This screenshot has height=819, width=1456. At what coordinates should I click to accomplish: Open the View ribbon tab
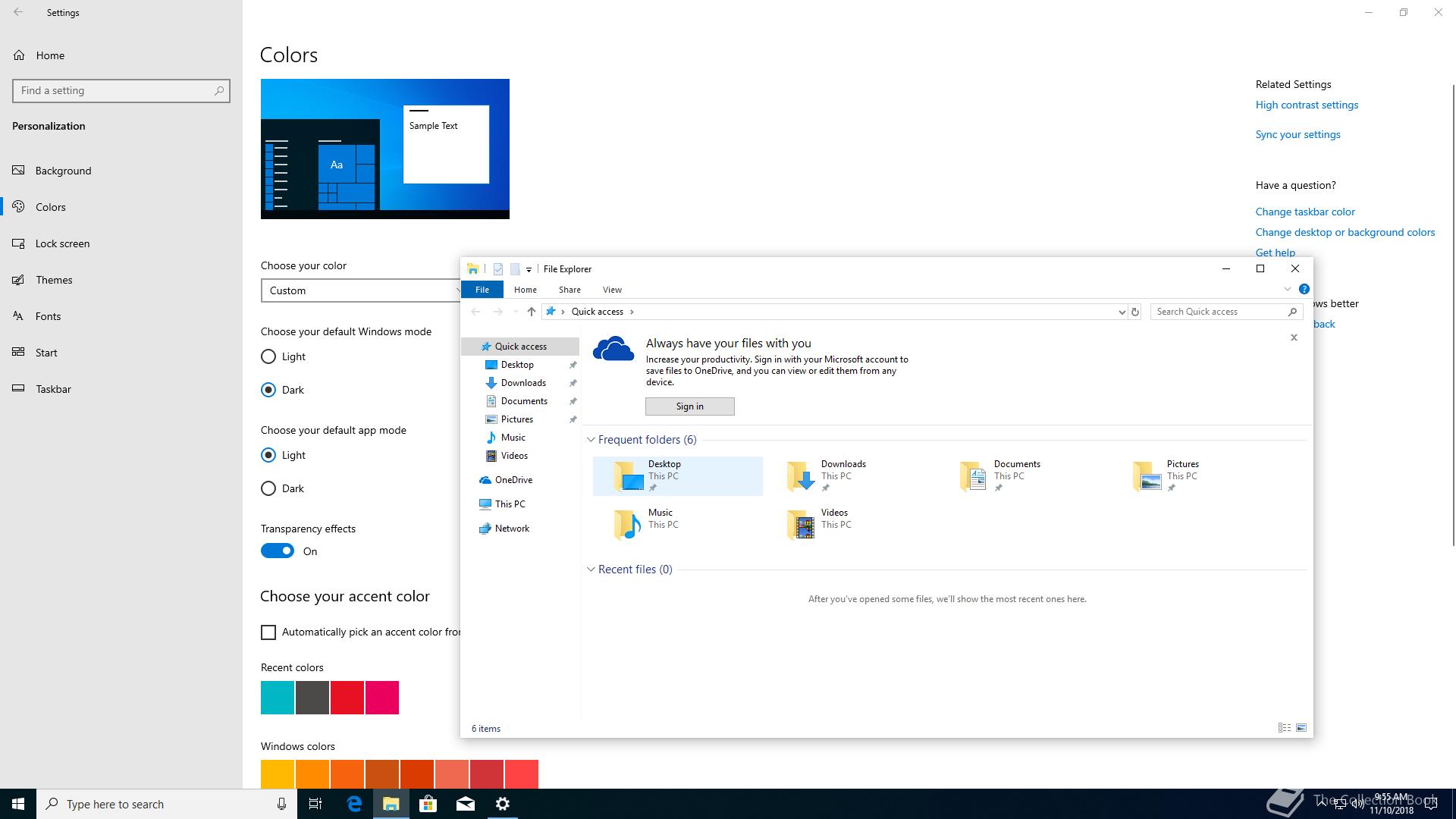coord(612,290)
